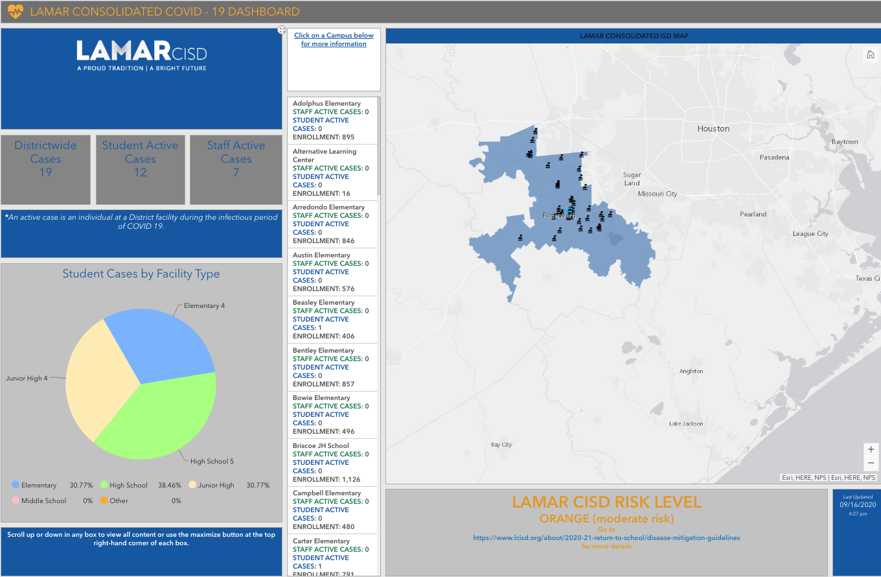The width and height of the screenshot is (881, 577).
Task: Click the 'Junior High 4' pie chart label
Action: (x=27, y=378)
